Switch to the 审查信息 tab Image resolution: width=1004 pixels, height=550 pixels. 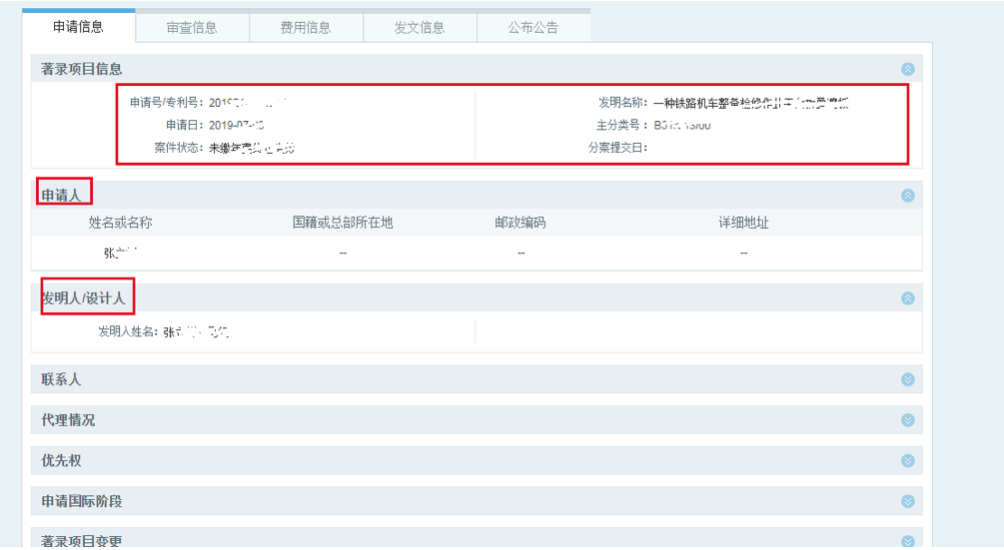(x=191, y=28)
